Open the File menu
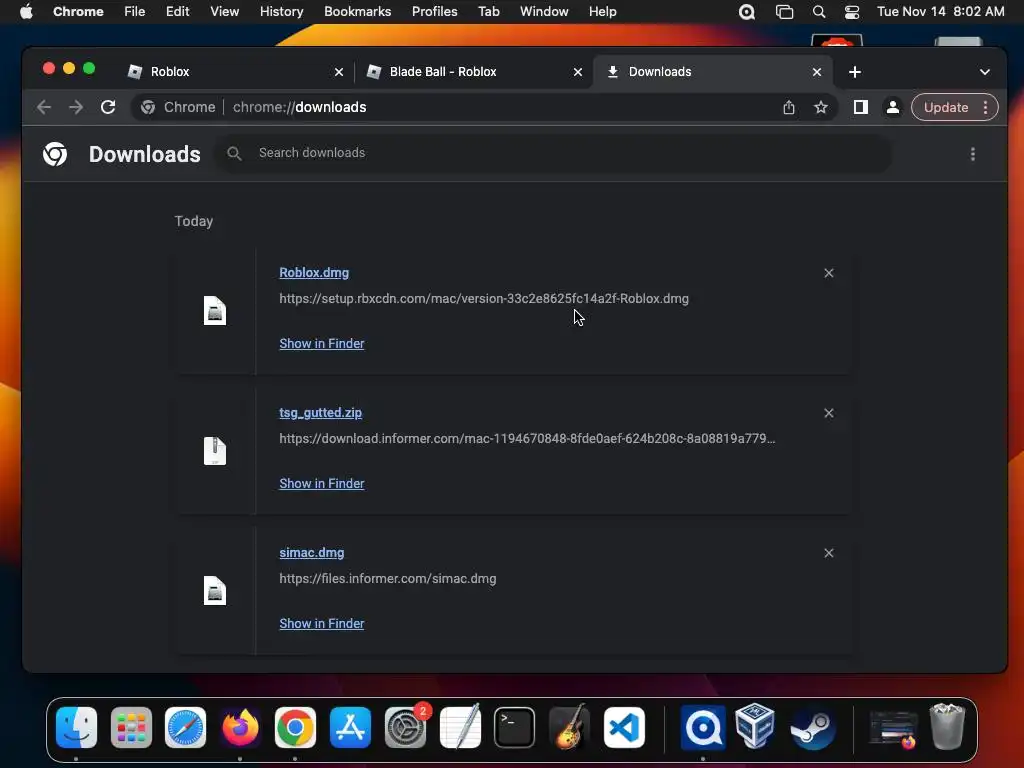The image size is (1024, 768). coord(135,12)
